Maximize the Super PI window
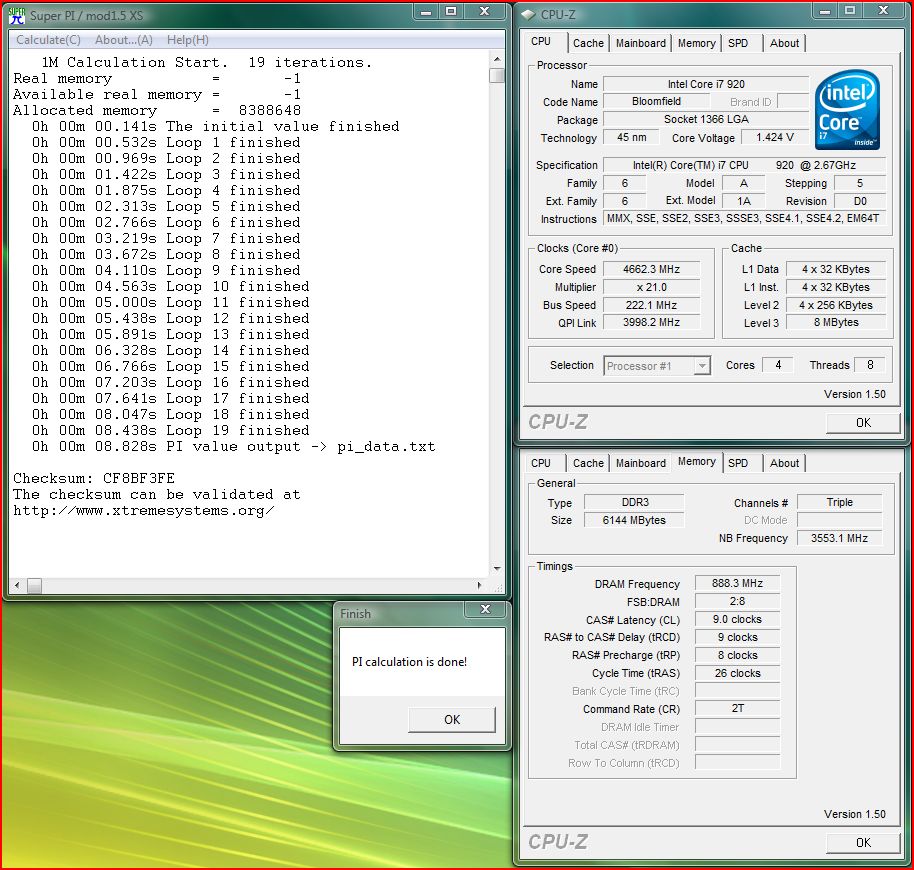This screenshot has height=870, width=914. tap(451, 12)
